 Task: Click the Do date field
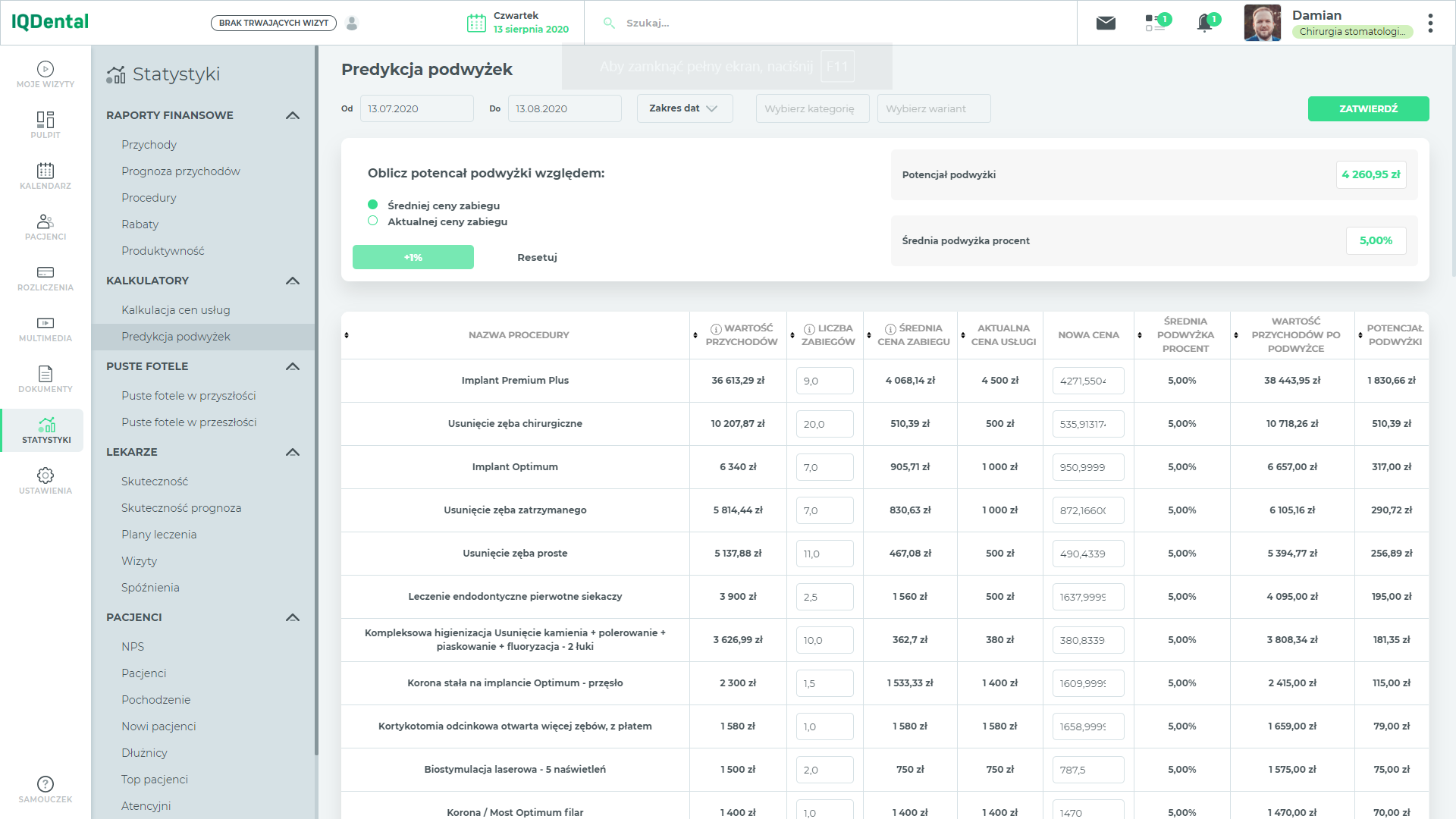pos(564,108)
